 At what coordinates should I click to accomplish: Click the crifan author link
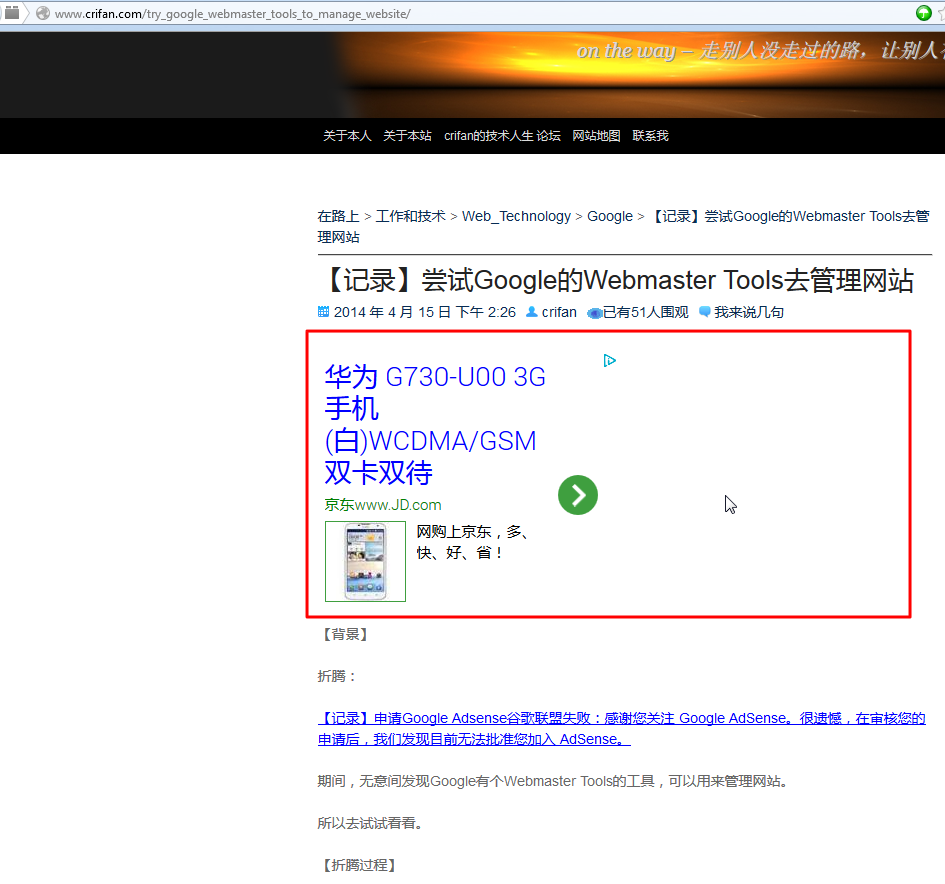click(x=559, y=312)
